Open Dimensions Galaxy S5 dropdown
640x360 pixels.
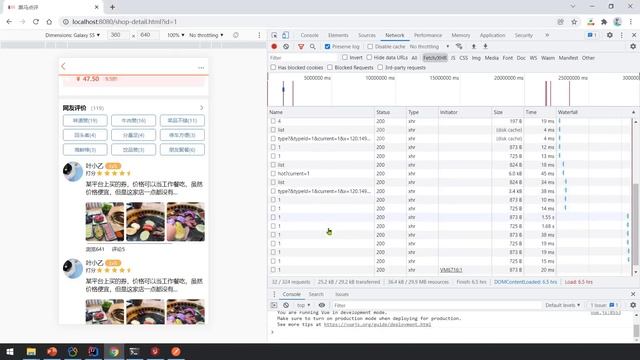click(x=72, y=35)
